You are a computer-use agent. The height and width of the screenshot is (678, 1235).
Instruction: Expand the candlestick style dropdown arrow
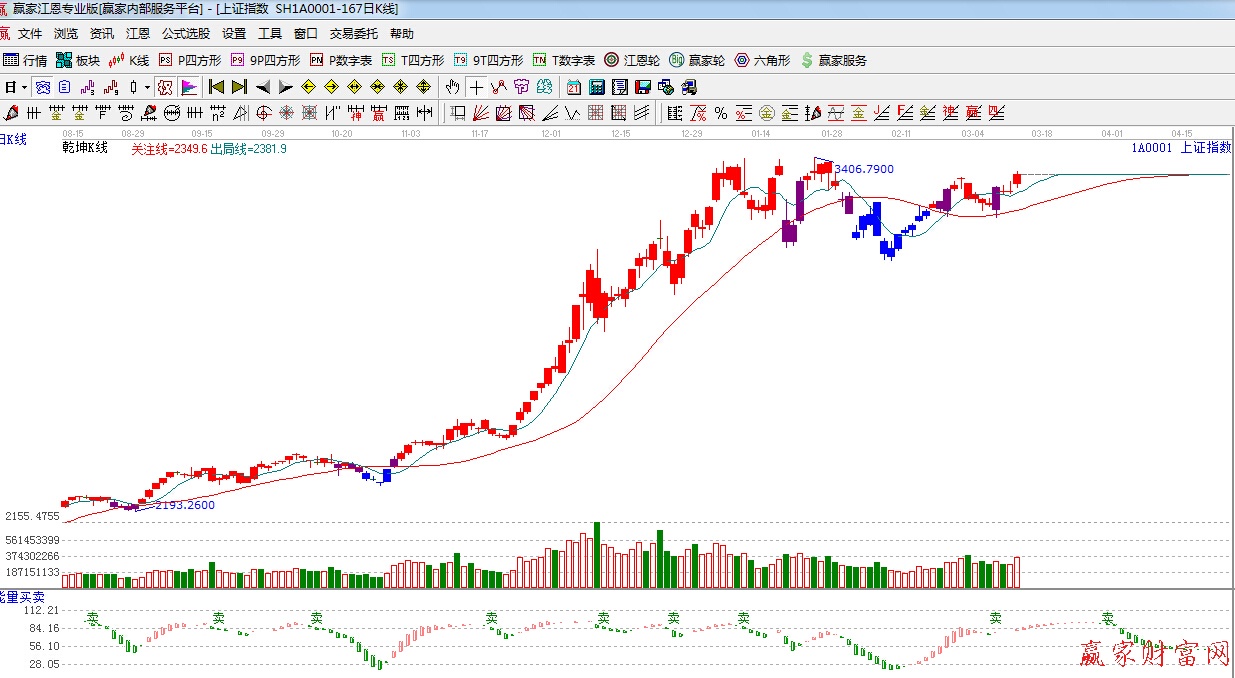tap(147, 87)
